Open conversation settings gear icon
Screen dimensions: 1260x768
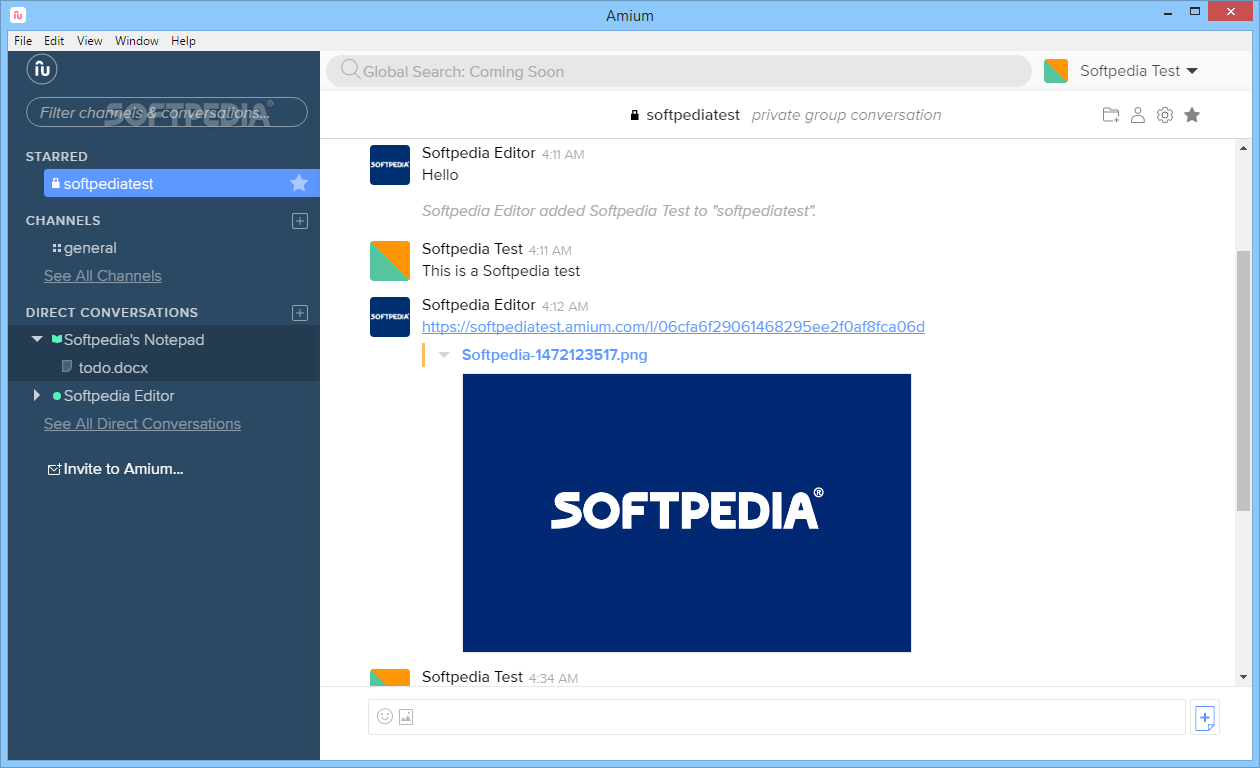1165,115
